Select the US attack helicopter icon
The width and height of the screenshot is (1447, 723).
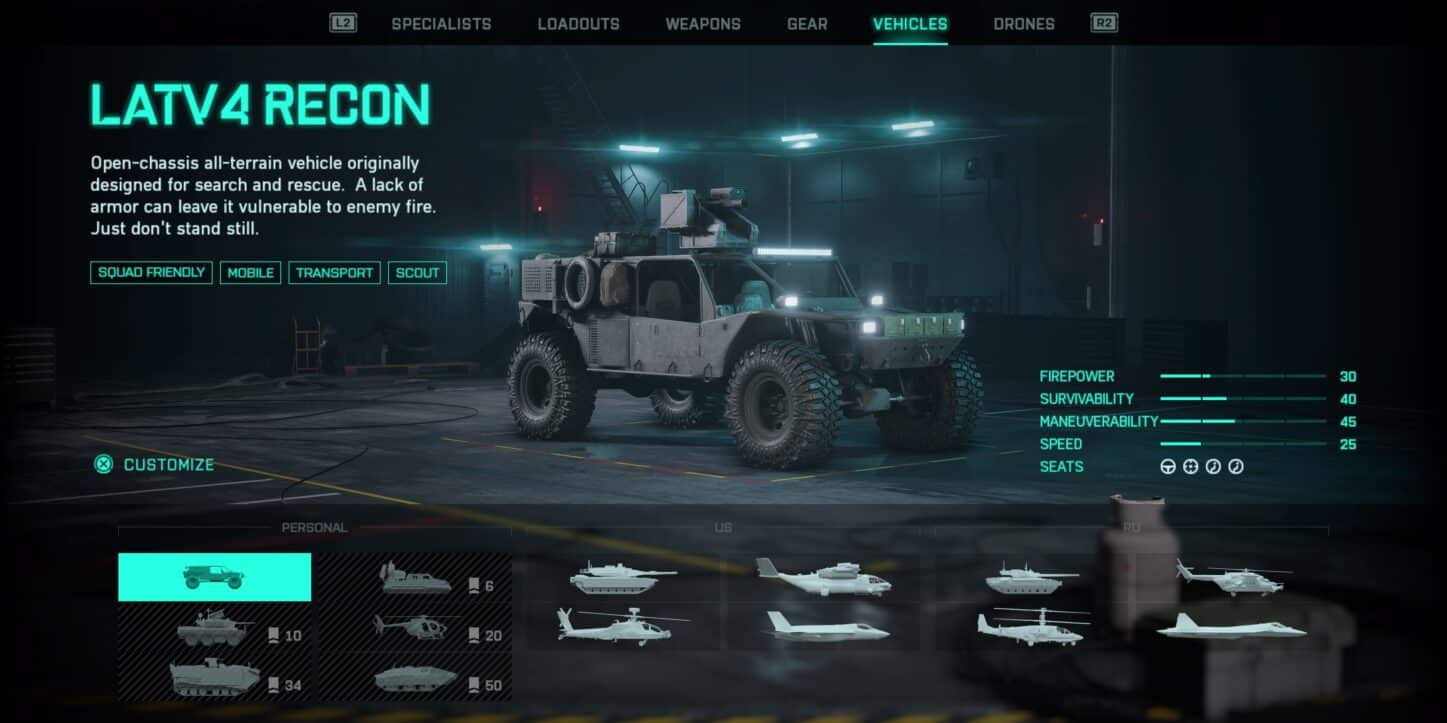(623, 626)
